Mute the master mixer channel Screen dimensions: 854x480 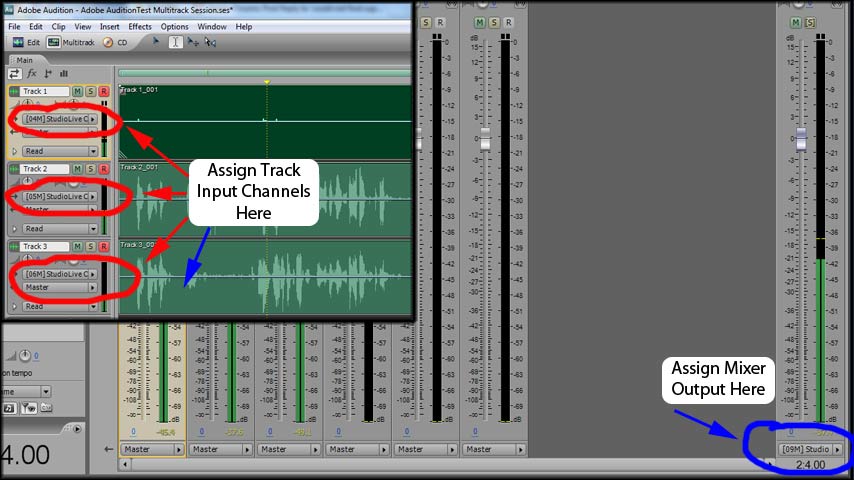[x=796, y=22]
